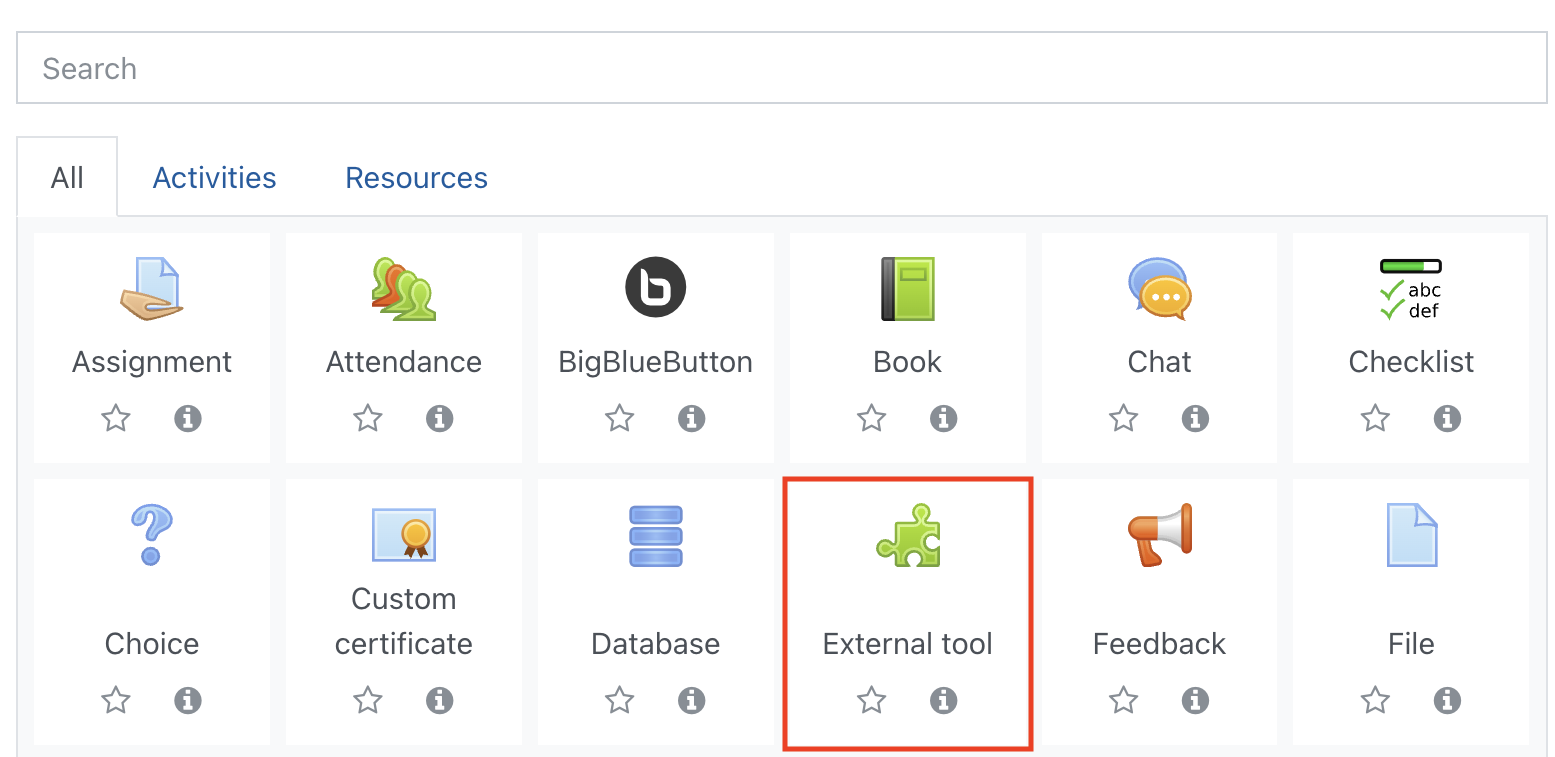Show info about the Chat activity
The width and height of the screenshot is (1555, 757).
pyautogui.click(x=1195, y=419)
